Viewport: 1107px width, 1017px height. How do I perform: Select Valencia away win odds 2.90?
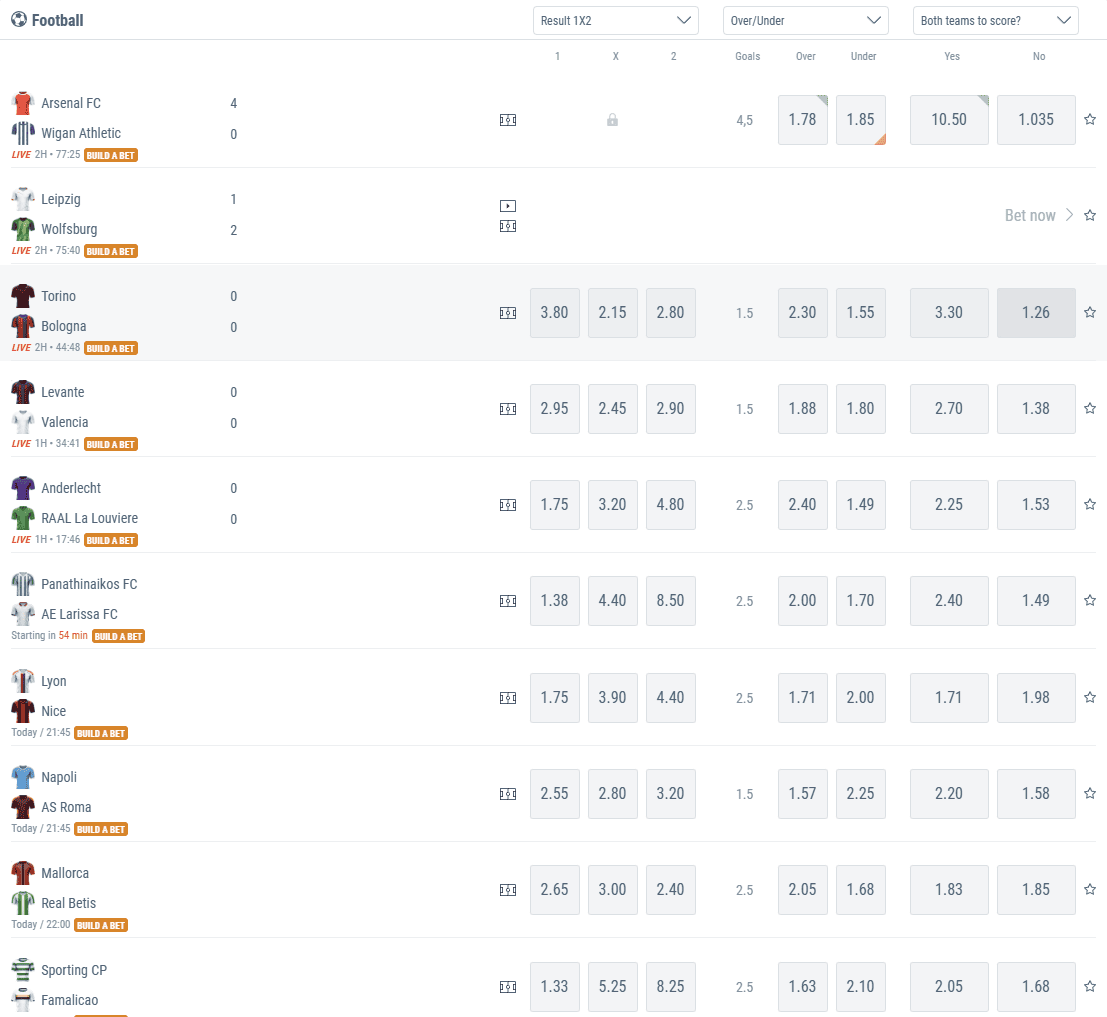(671, 409)
